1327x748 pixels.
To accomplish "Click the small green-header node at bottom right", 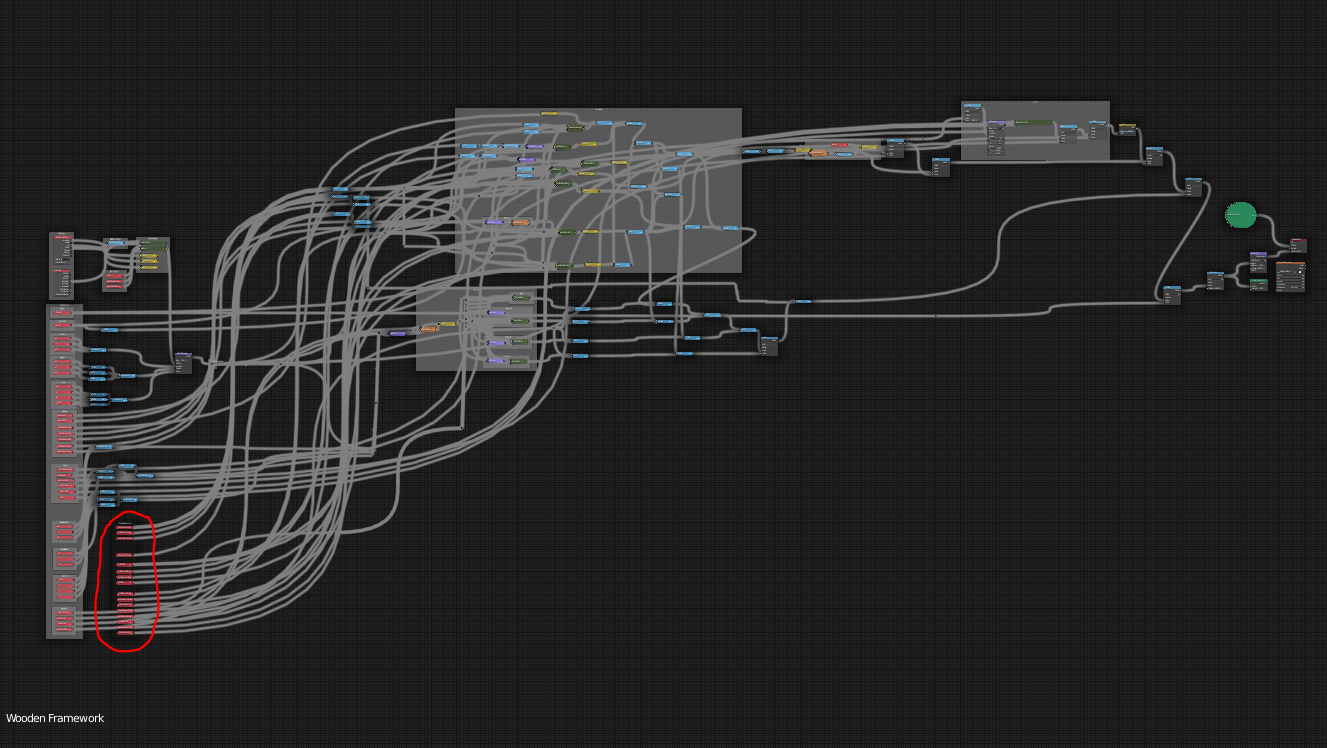I will click(x=1258, y=285).
